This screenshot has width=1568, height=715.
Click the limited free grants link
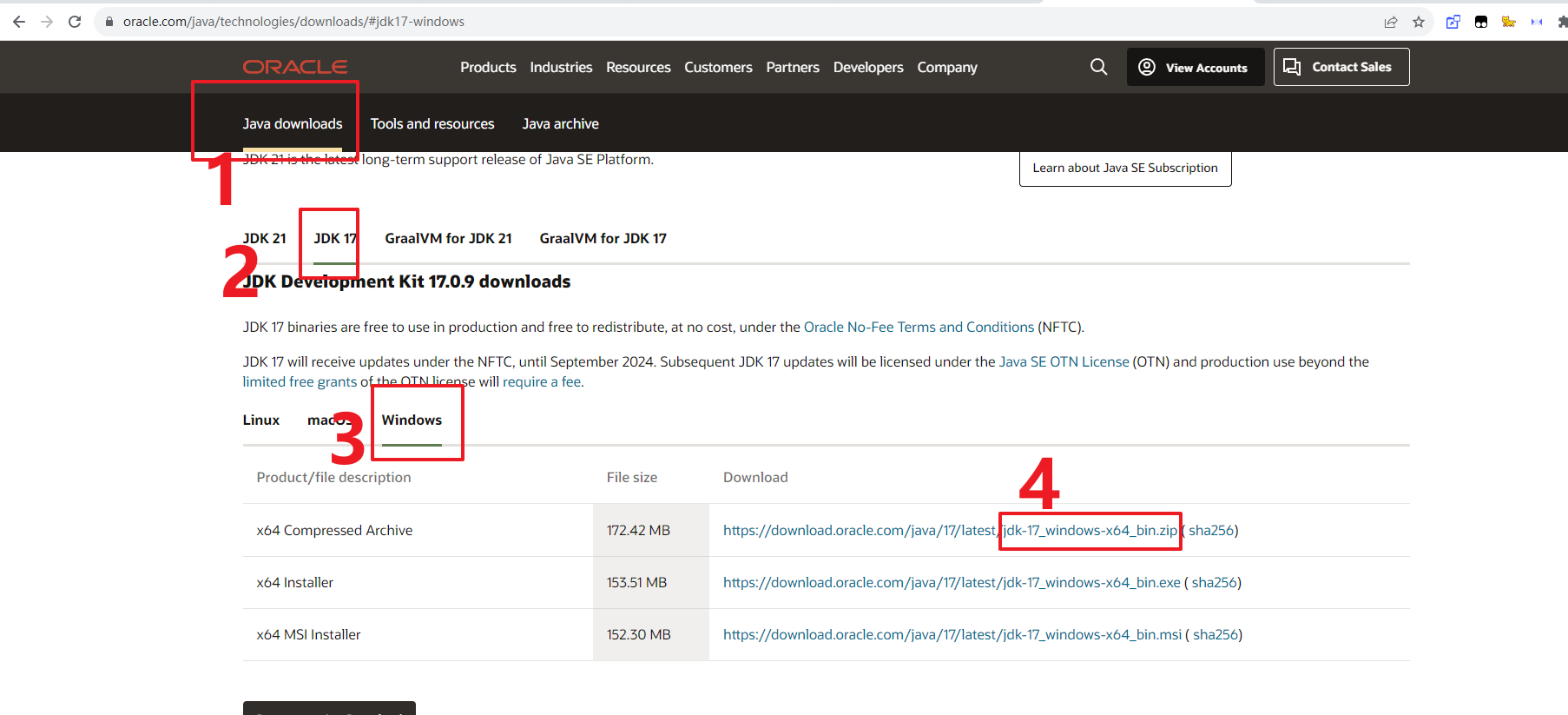[300, 381]
